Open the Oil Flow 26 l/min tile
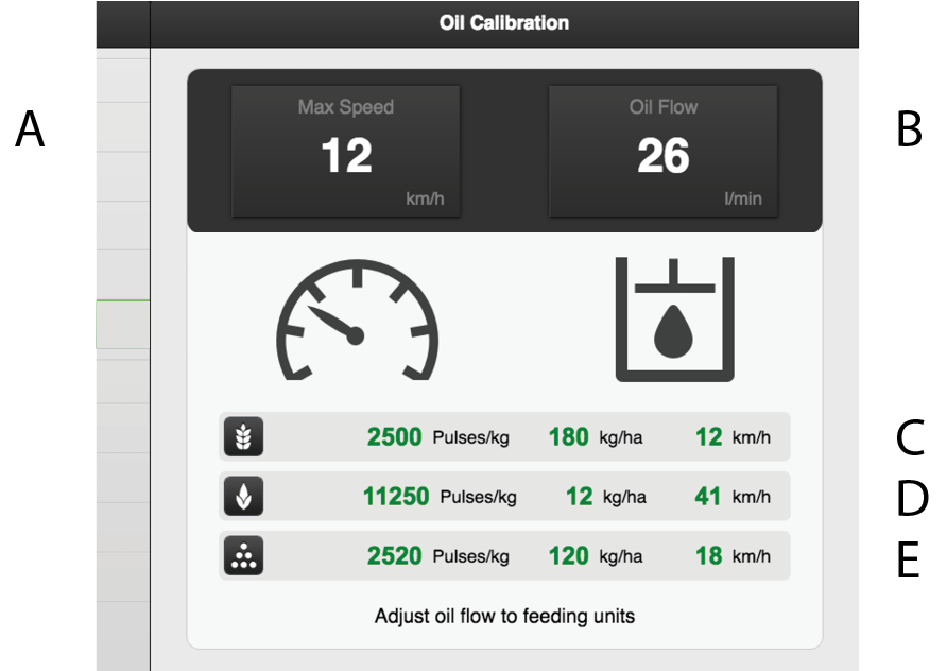 point(663,151)
